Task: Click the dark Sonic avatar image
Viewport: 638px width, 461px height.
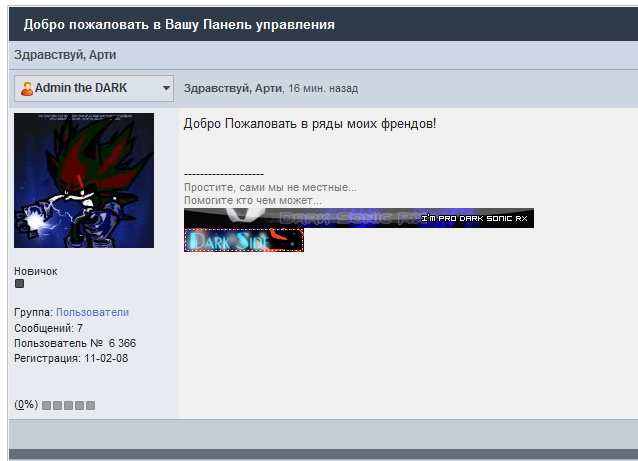Action: [x=84, y=180]
